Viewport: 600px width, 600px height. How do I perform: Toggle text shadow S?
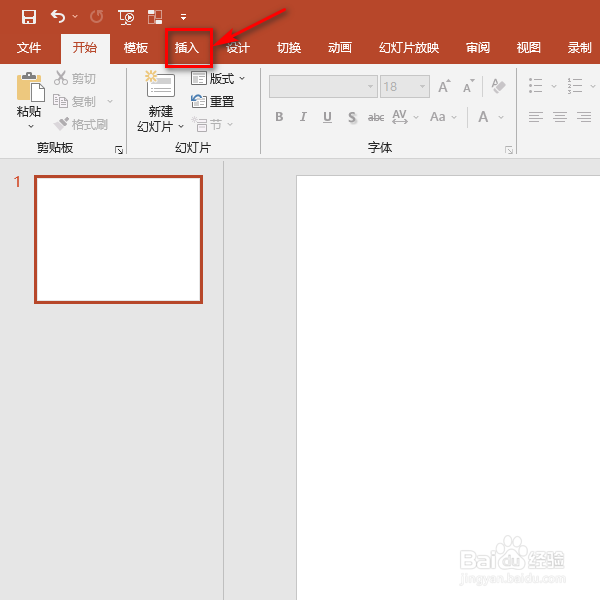pos(352,117)
